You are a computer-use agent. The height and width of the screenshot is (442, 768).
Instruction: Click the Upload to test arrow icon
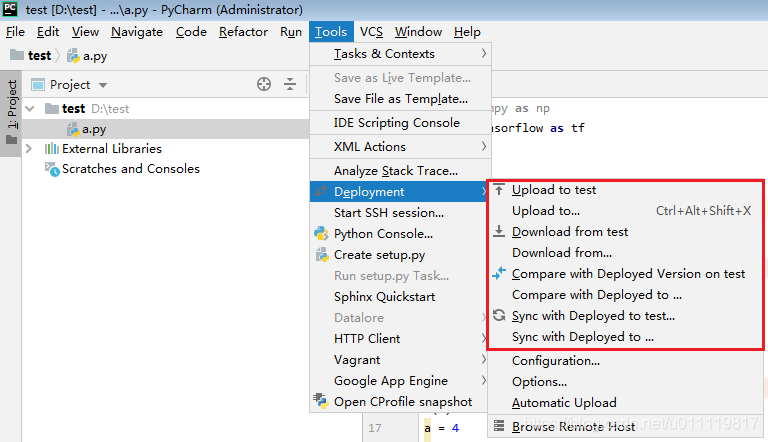click(x=499, y=190)
